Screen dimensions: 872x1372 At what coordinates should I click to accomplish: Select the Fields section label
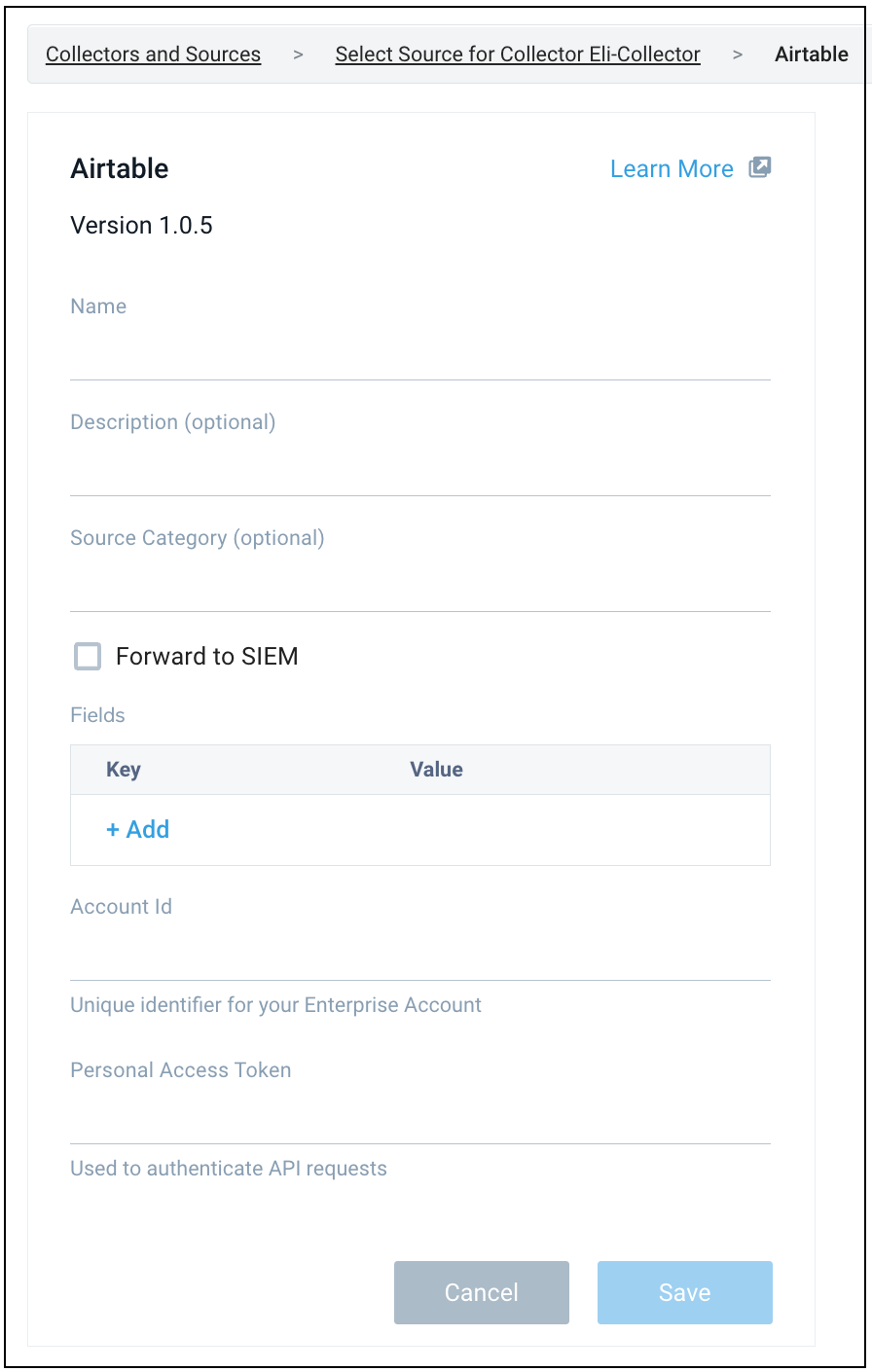click(97, 715)
